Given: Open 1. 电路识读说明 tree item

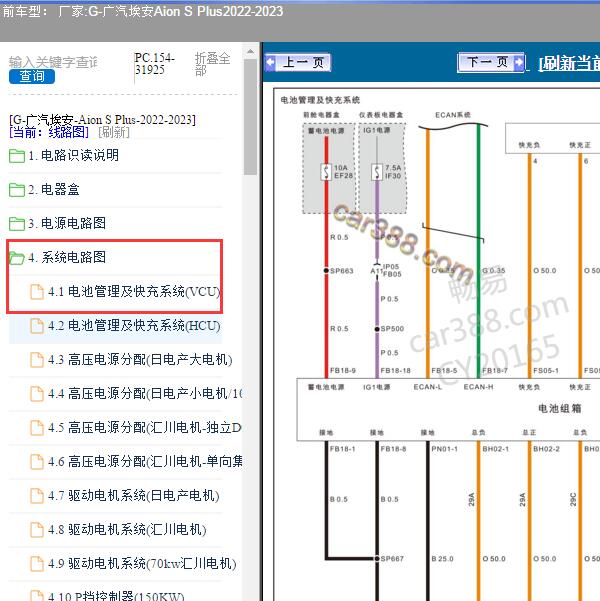Looking at the screenshot, I should click(73, 156).
